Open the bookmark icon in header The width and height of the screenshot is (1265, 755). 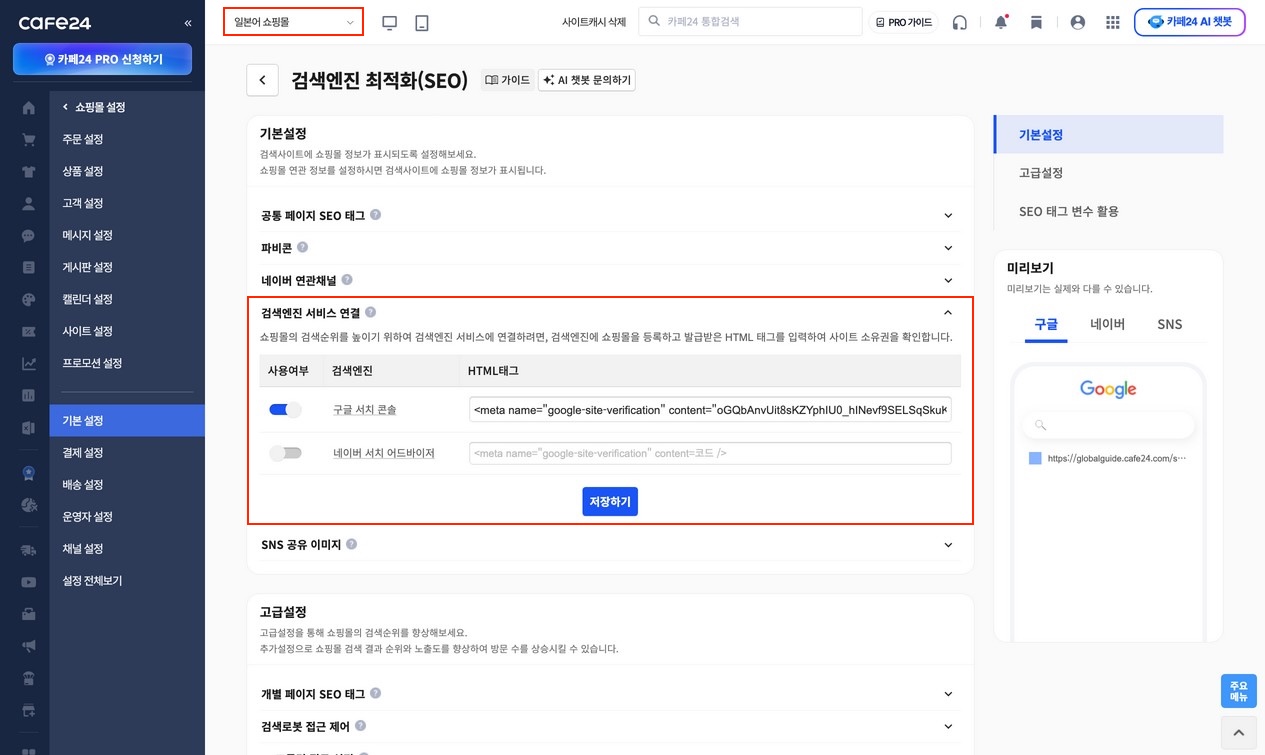click(1036, 22)
